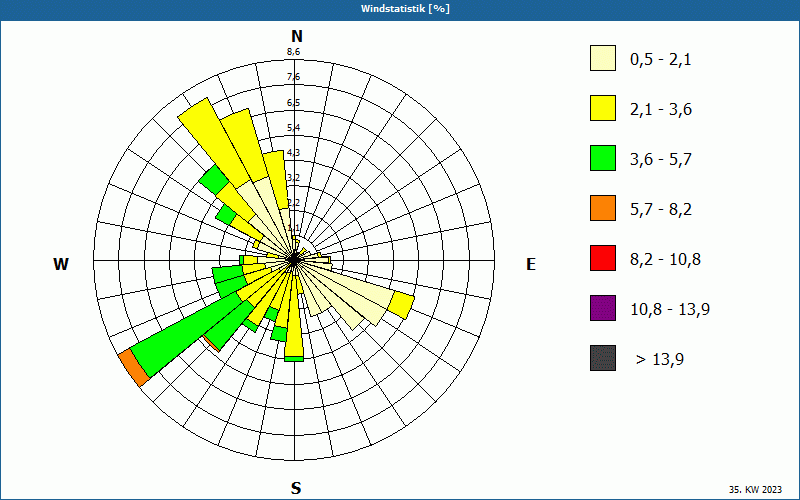
Task: Click the 6,5 axis scale value
Action: click(x=293, y=103)
